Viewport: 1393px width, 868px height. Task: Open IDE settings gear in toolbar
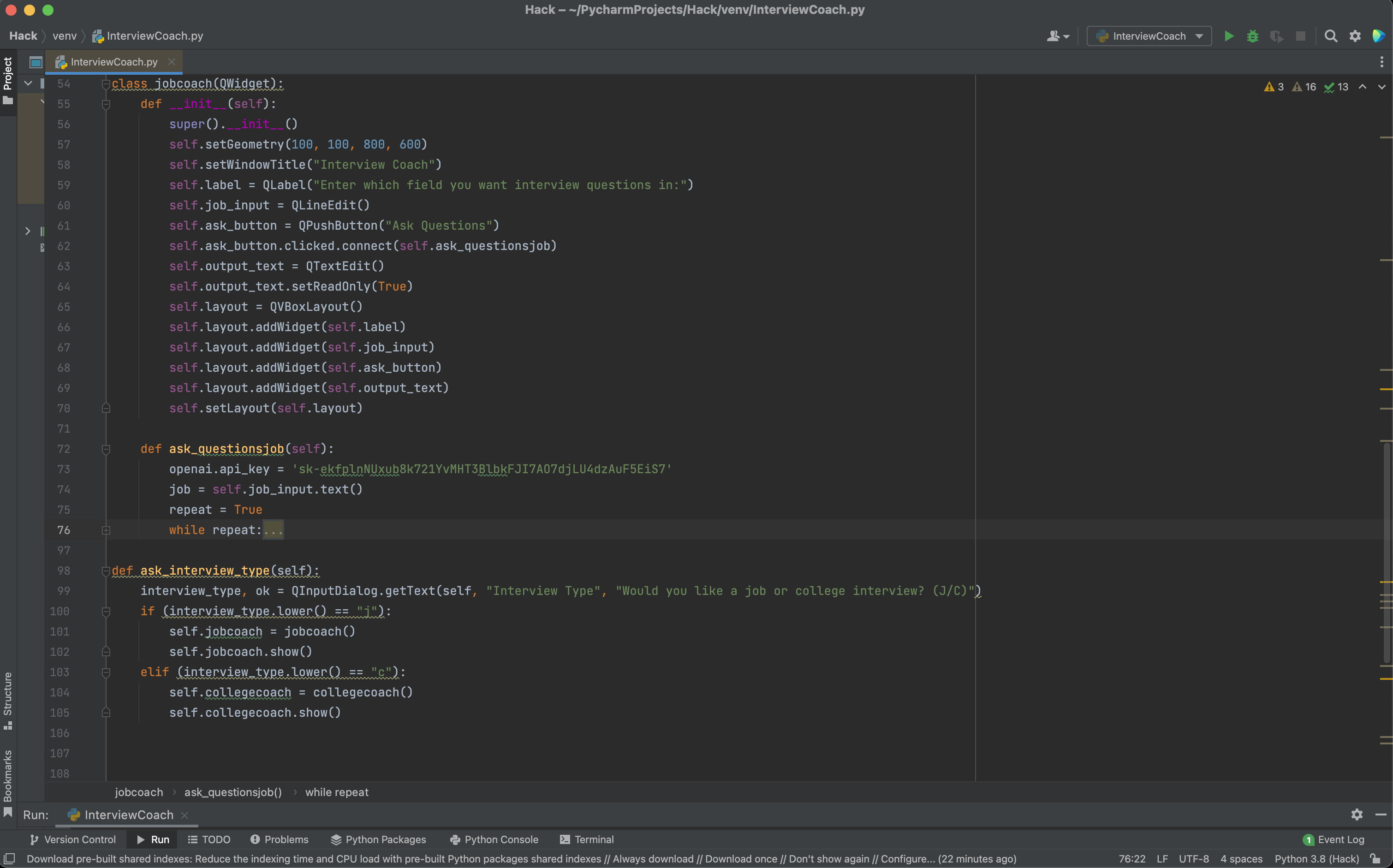(1355, 36)
